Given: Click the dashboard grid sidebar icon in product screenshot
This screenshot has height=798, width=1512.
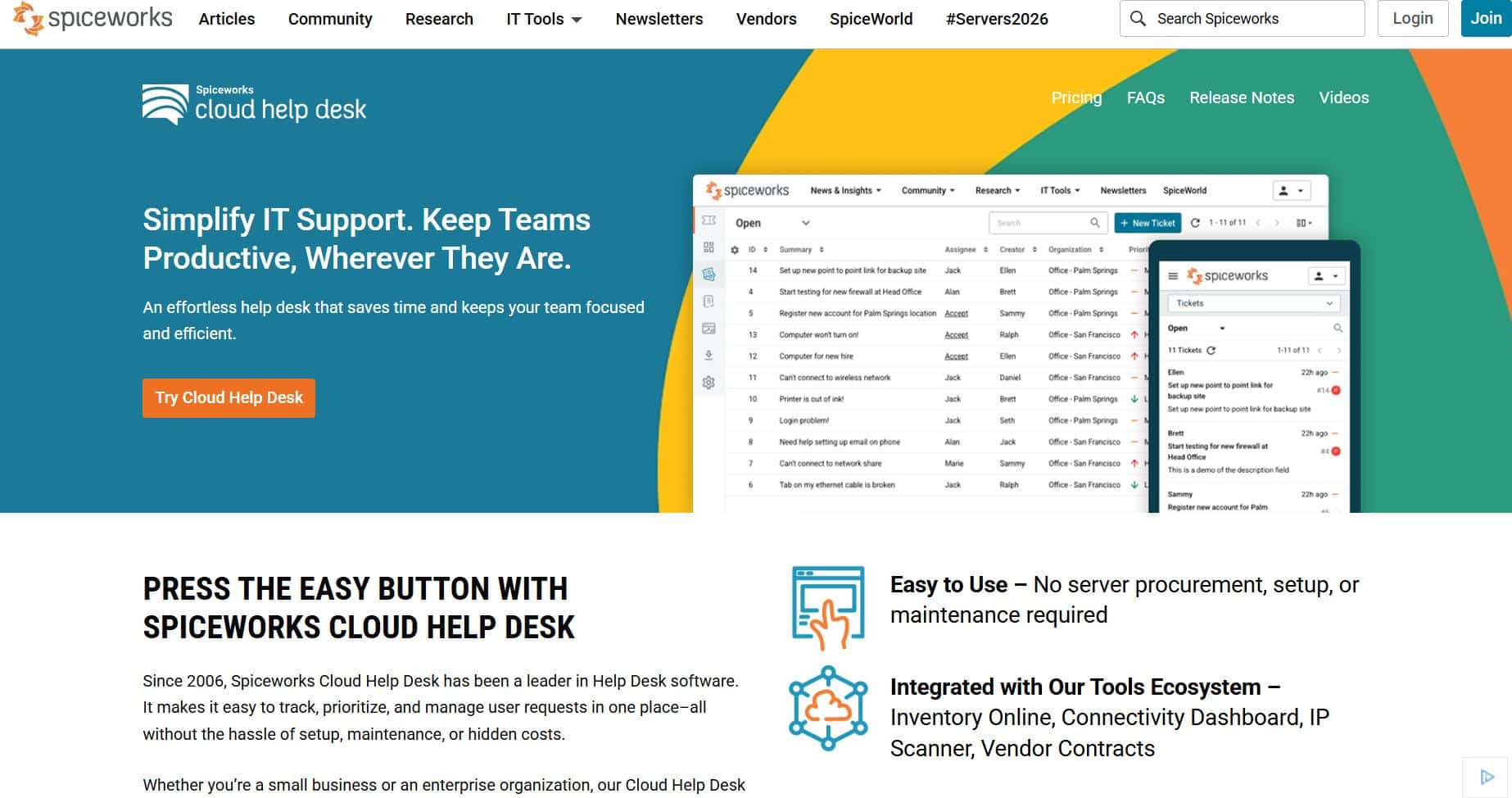Looking at the screenshot, I should [708, 247].
